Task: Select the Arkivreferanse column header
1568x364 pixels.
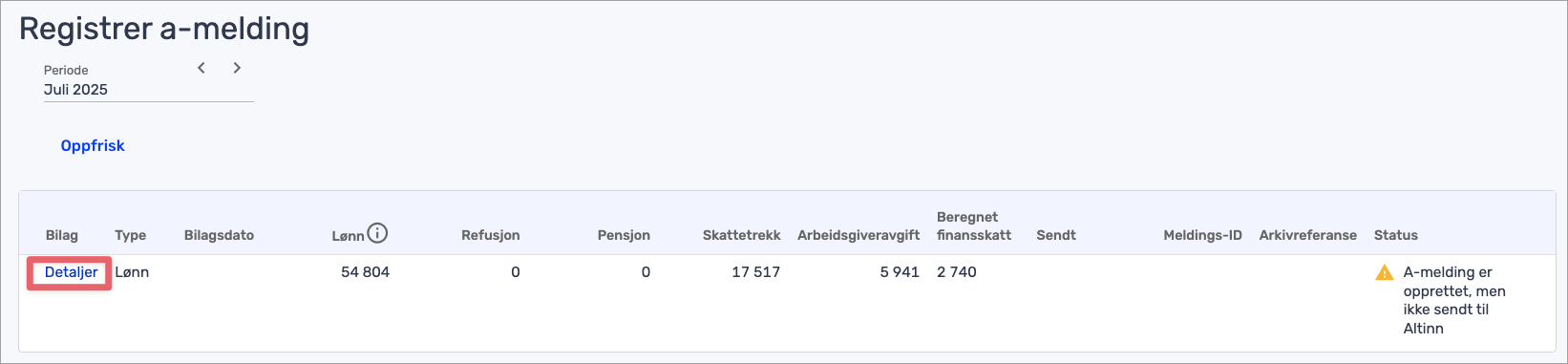Action: coord(1308,235)
